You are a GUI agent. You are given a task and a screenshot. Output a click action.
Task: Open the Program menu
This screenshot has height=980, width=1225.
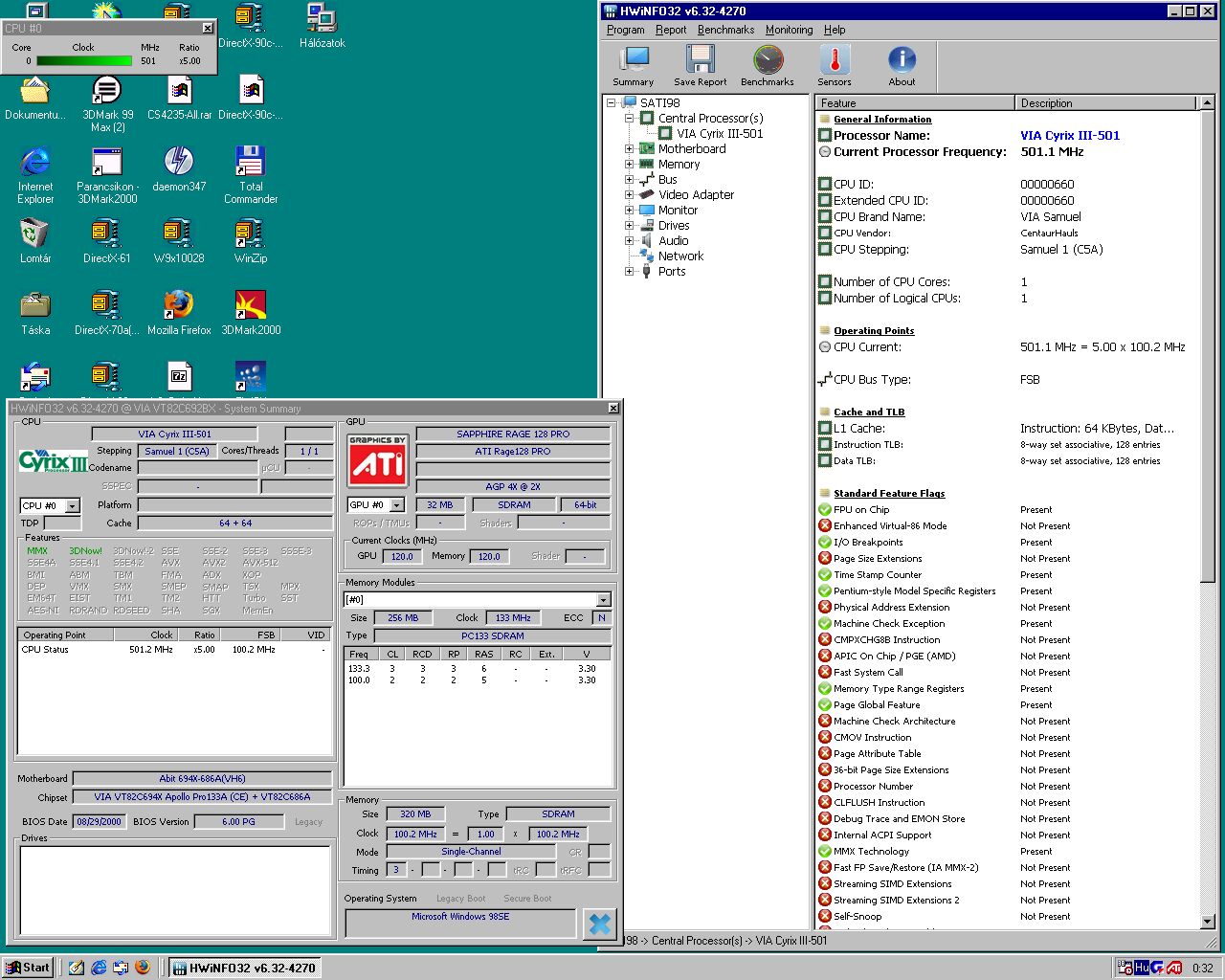[626, 30]
